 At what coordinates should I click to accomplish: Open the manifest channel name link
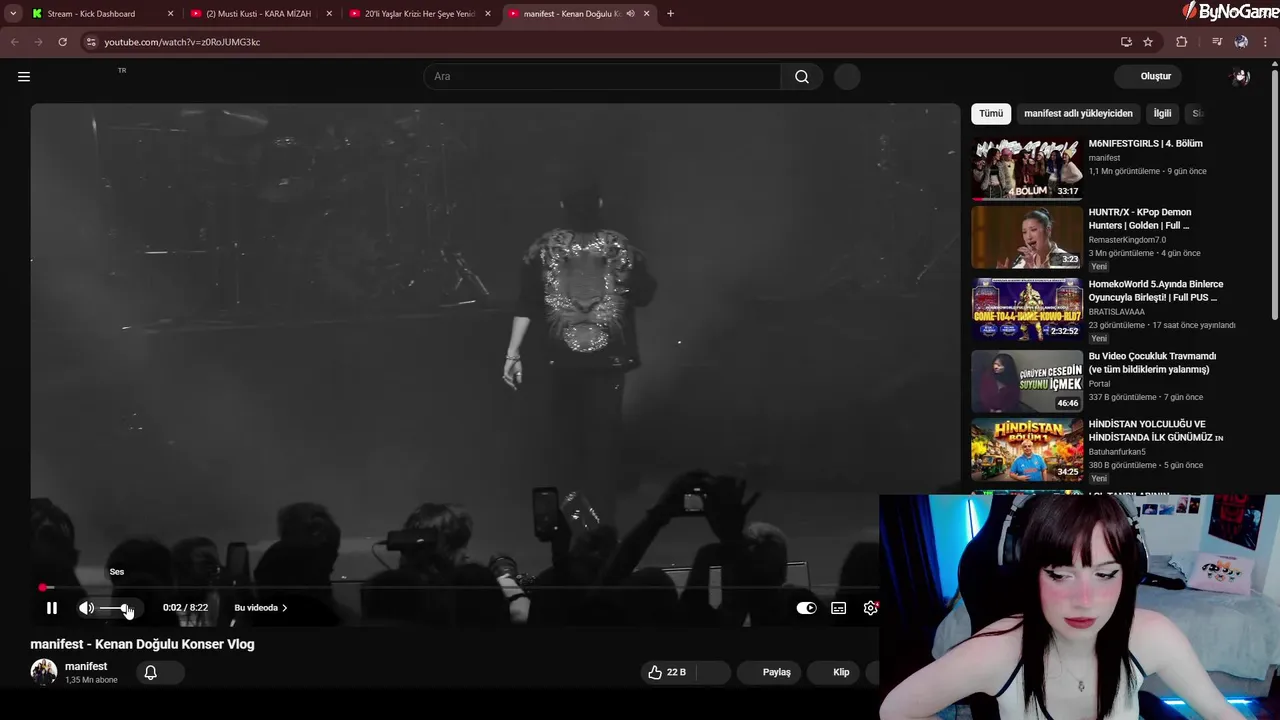[x=86, y=666]
